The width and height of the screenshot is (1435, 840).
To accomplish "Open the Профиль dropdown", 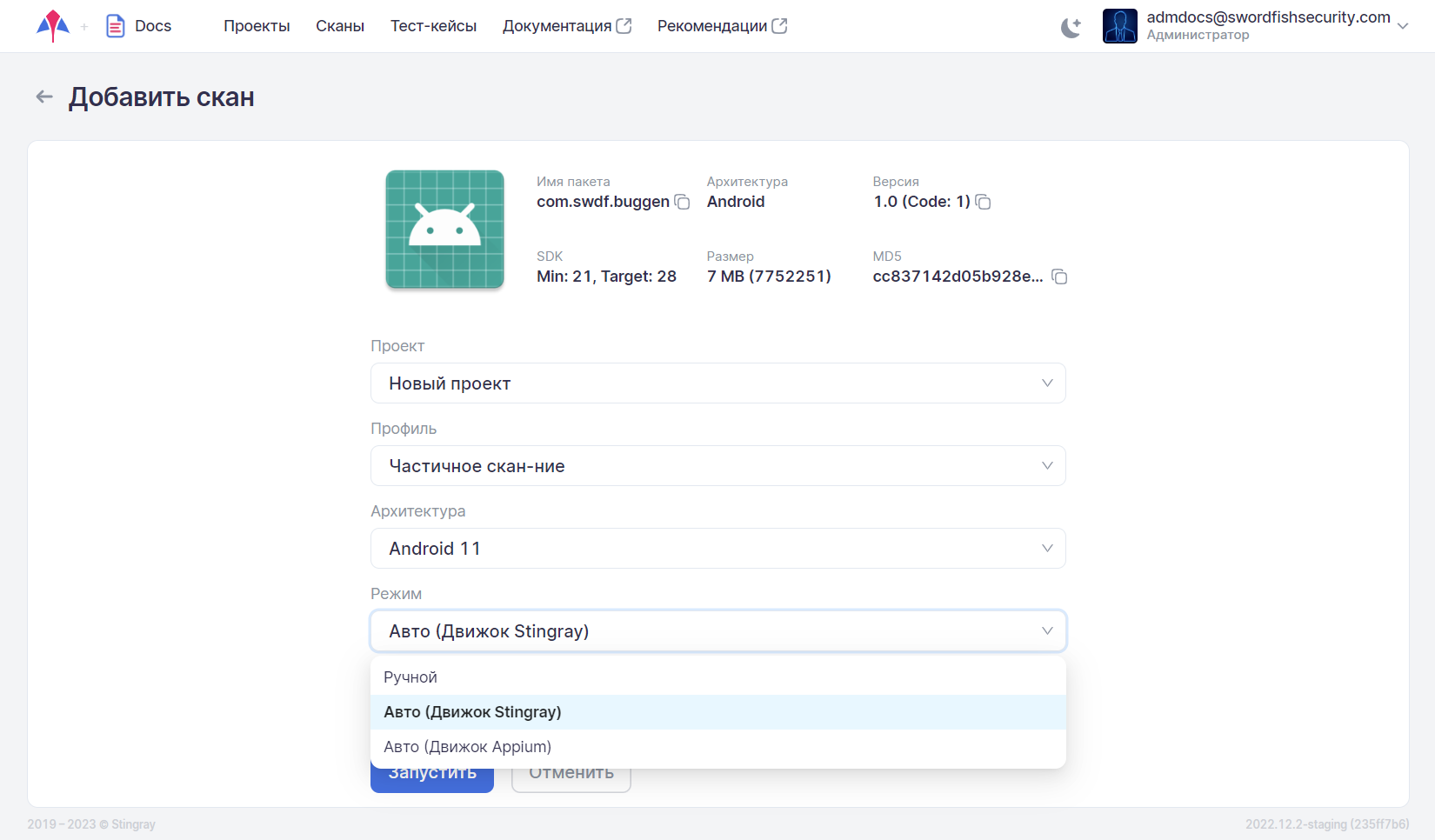I will [717, 466].
